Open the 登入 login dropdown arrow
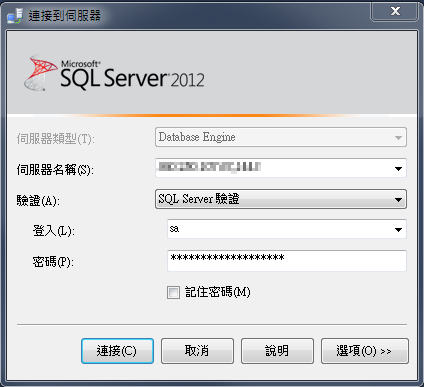The height and width of the screenshot is (387, 424). click(x=398, y=230)
